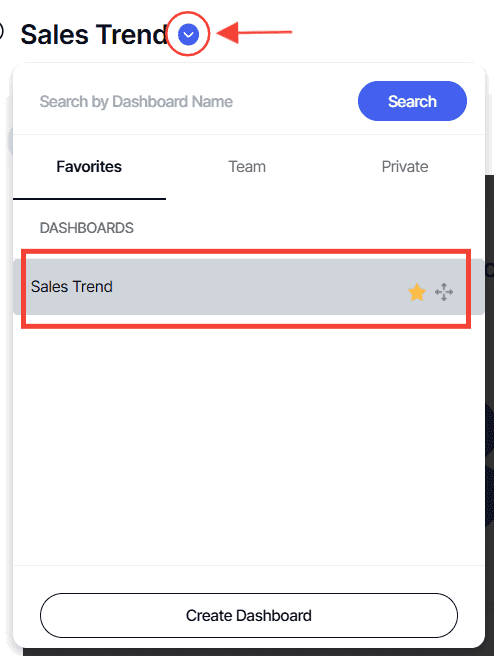Image resolution: width=494 pixels, height=656 pixels.
Task: Select the Sales Trend dashboard row
Action: [x=248, y=287]
